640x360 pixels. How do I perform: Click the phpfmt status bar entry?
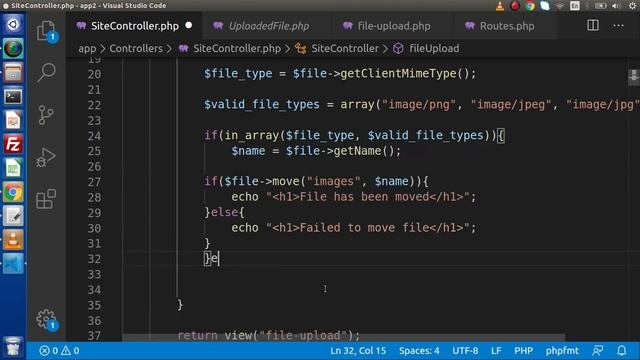coord(562,351)
